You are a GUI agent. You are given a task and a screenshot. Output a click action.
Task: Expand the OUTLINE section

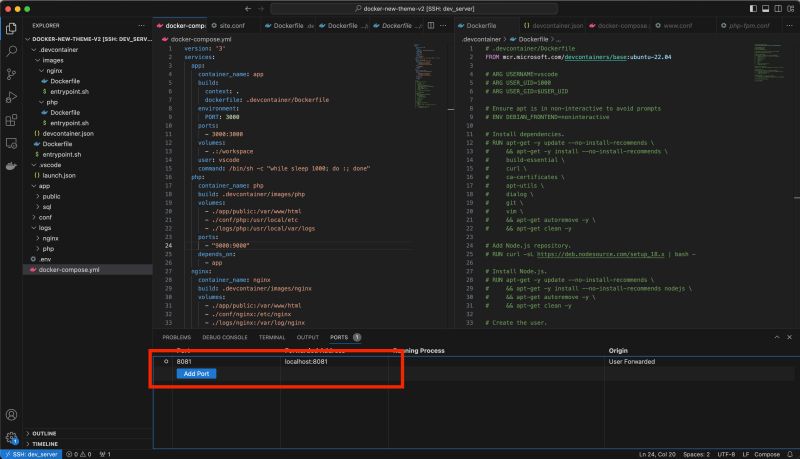click(42, 434)
